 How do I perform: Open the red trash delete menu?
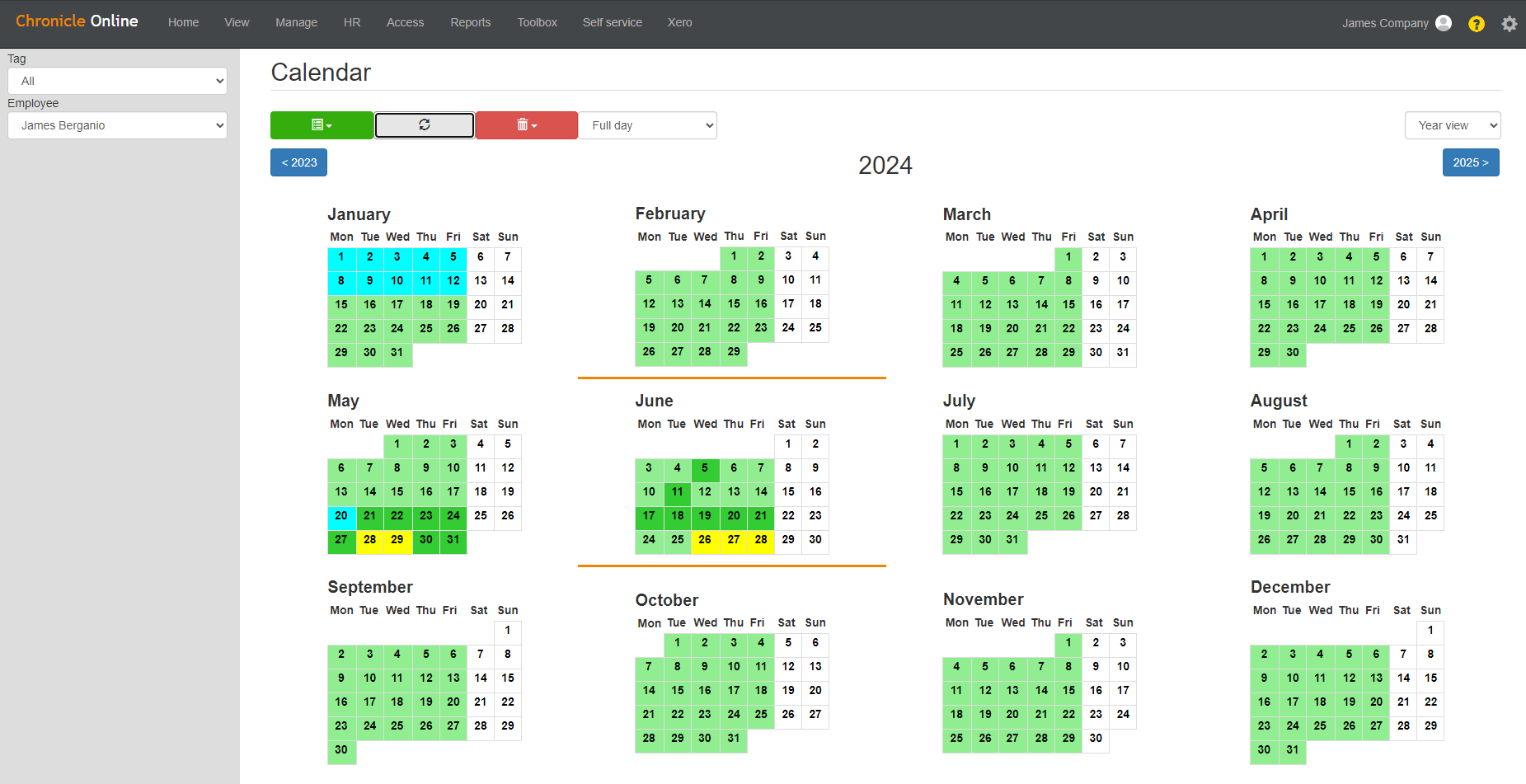[x=526, y=125]
